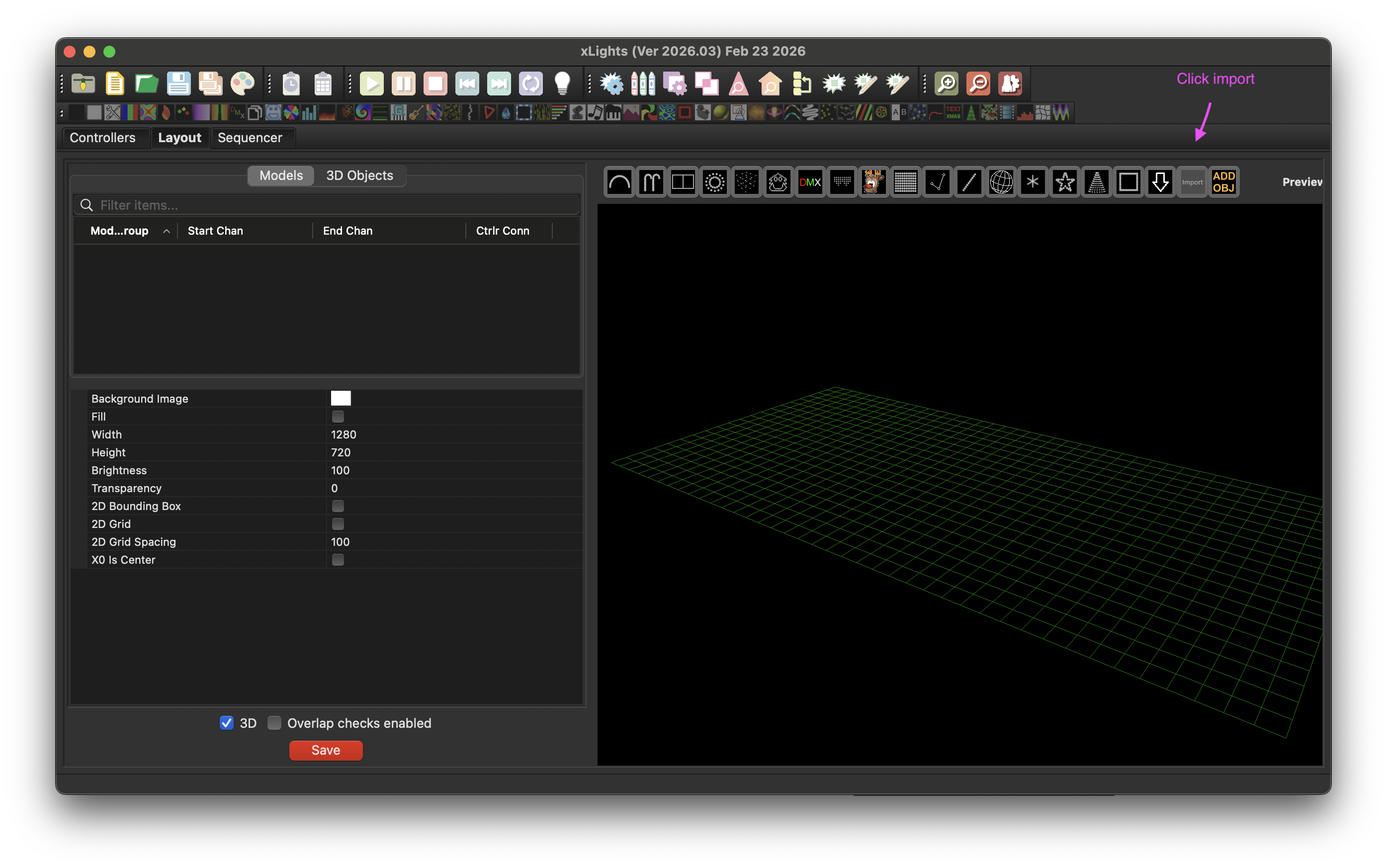
Task: Select the Star model tool
Action: tap(1065, 182)
